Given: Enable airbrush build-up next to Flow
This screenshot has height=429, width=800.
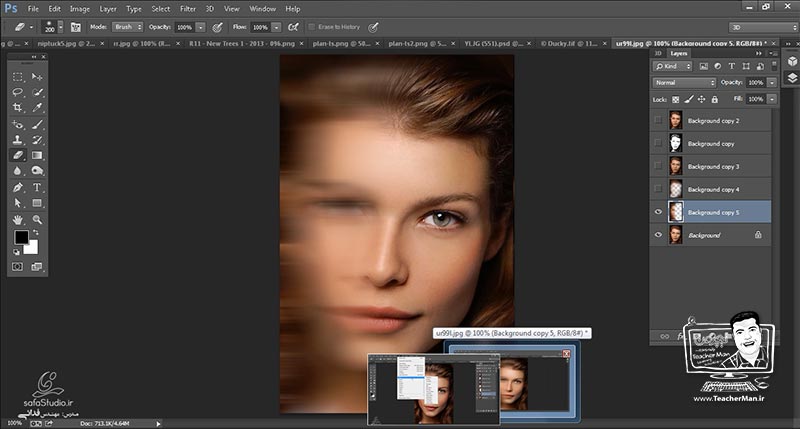Looking at the screenshot, I should coord(293,27).
